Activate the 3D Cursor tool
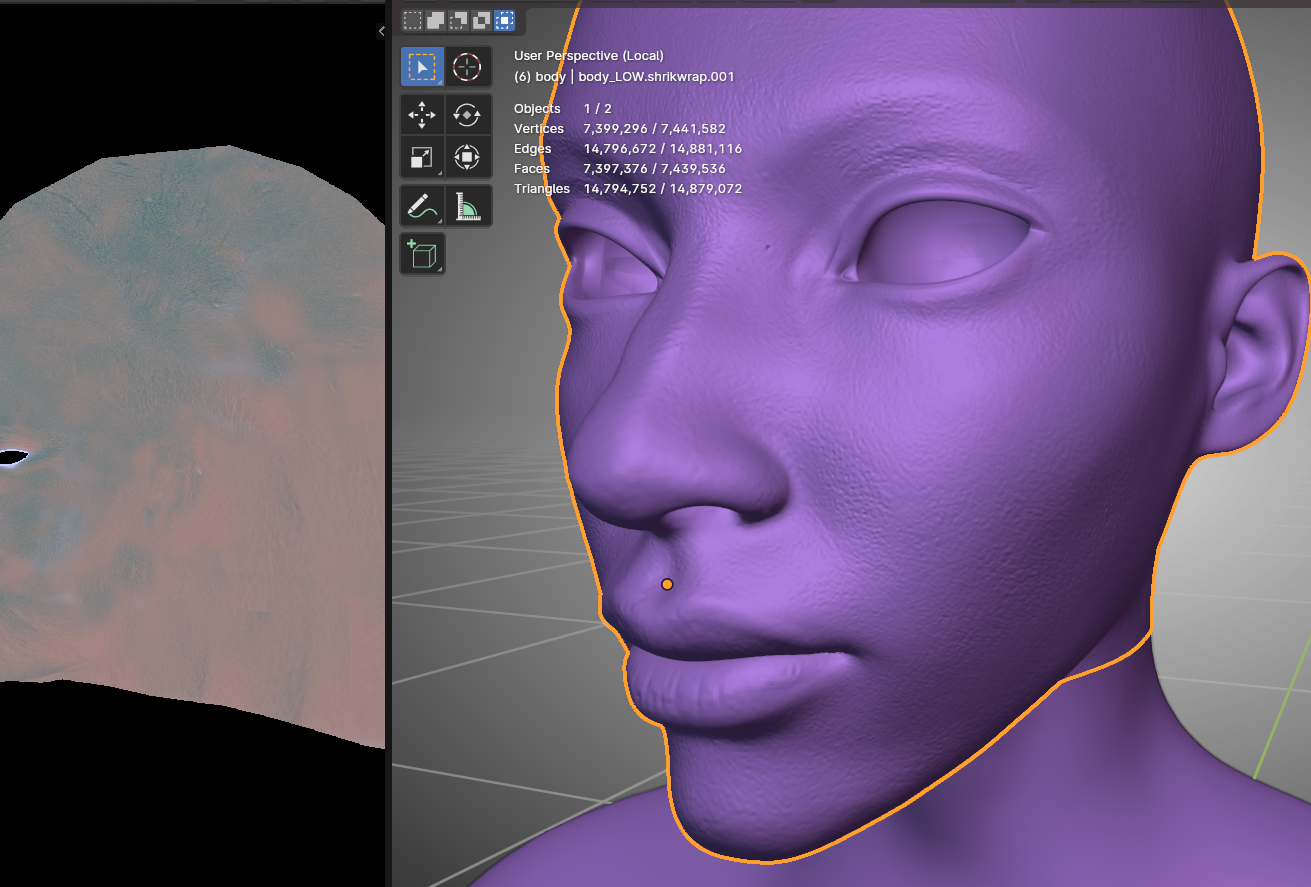This screenshot has height=887, width=1311. pos(467,67)
